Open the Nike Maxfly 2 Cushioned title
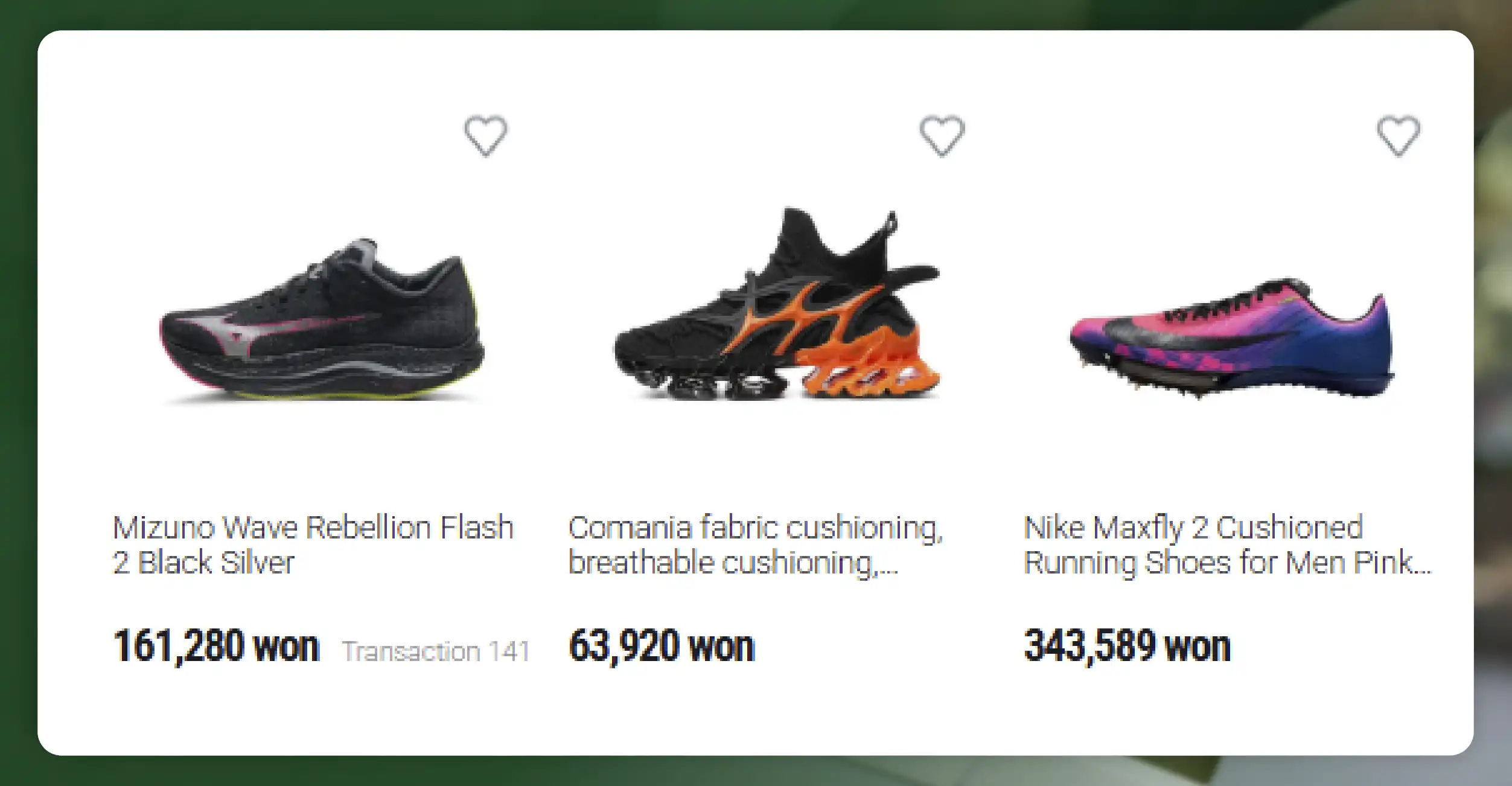 (x=1193, y=528)
